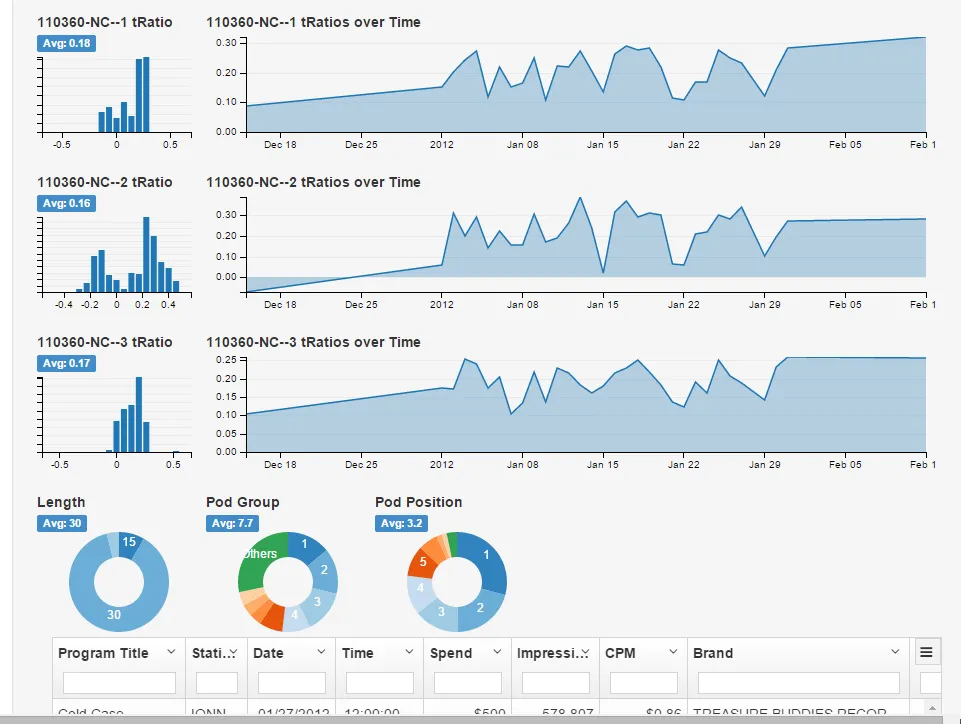Image resolution: width=961 pixels, height=724 pixels.
Task: Select slice 2 in Pod Group donut
Action: pos(324,570)
